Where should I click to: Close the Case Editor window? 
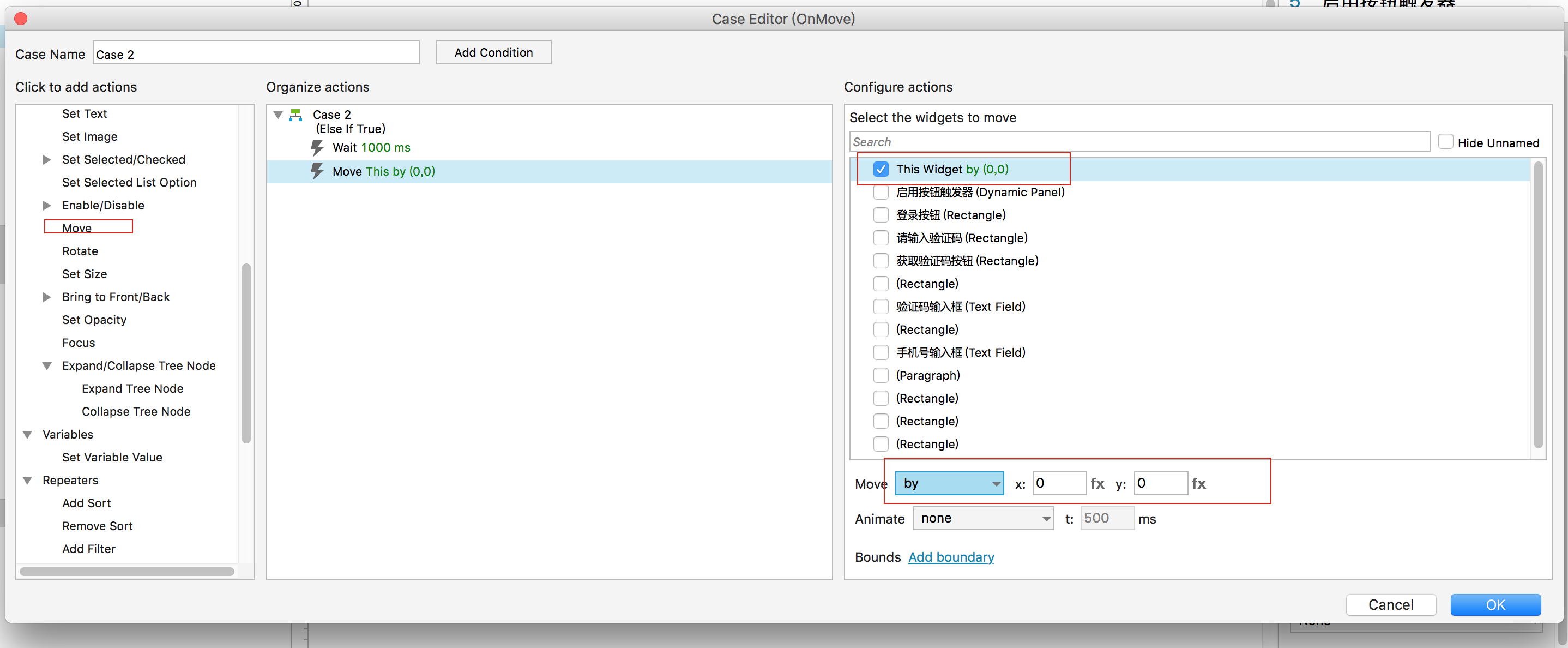[21, 19]
